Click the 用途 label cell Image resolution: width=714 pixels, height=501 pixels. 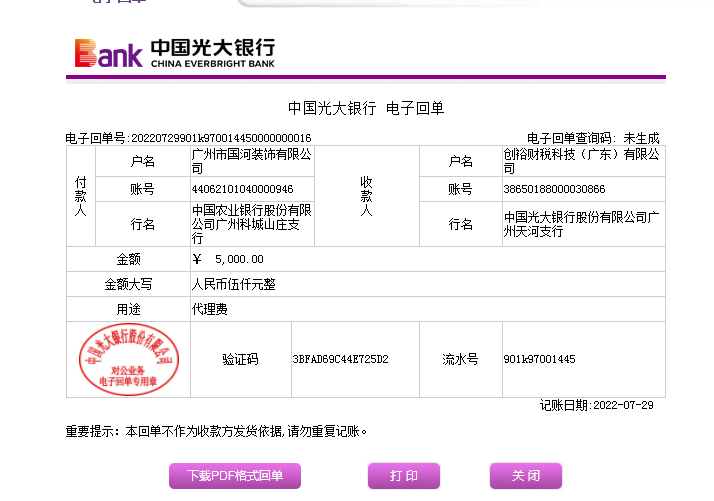coord(128,309)
